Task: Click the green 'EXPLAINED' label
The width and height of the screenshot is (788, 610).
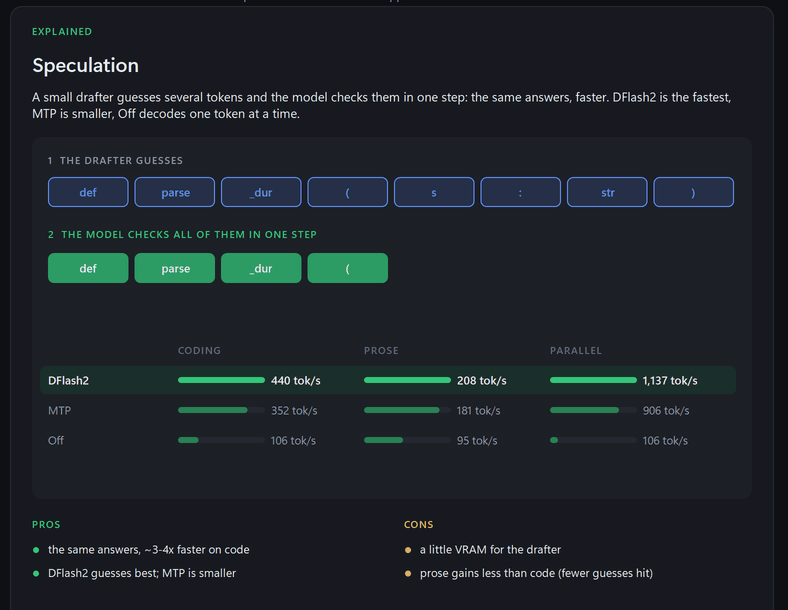Action: 62,31
